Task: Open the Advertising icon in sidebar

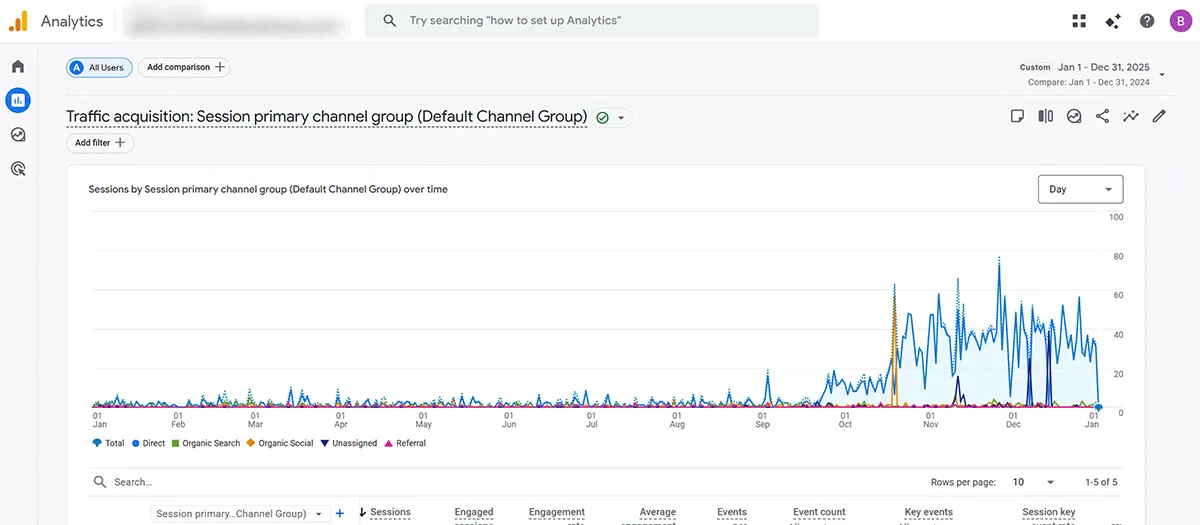Action: tap(18, 169)
